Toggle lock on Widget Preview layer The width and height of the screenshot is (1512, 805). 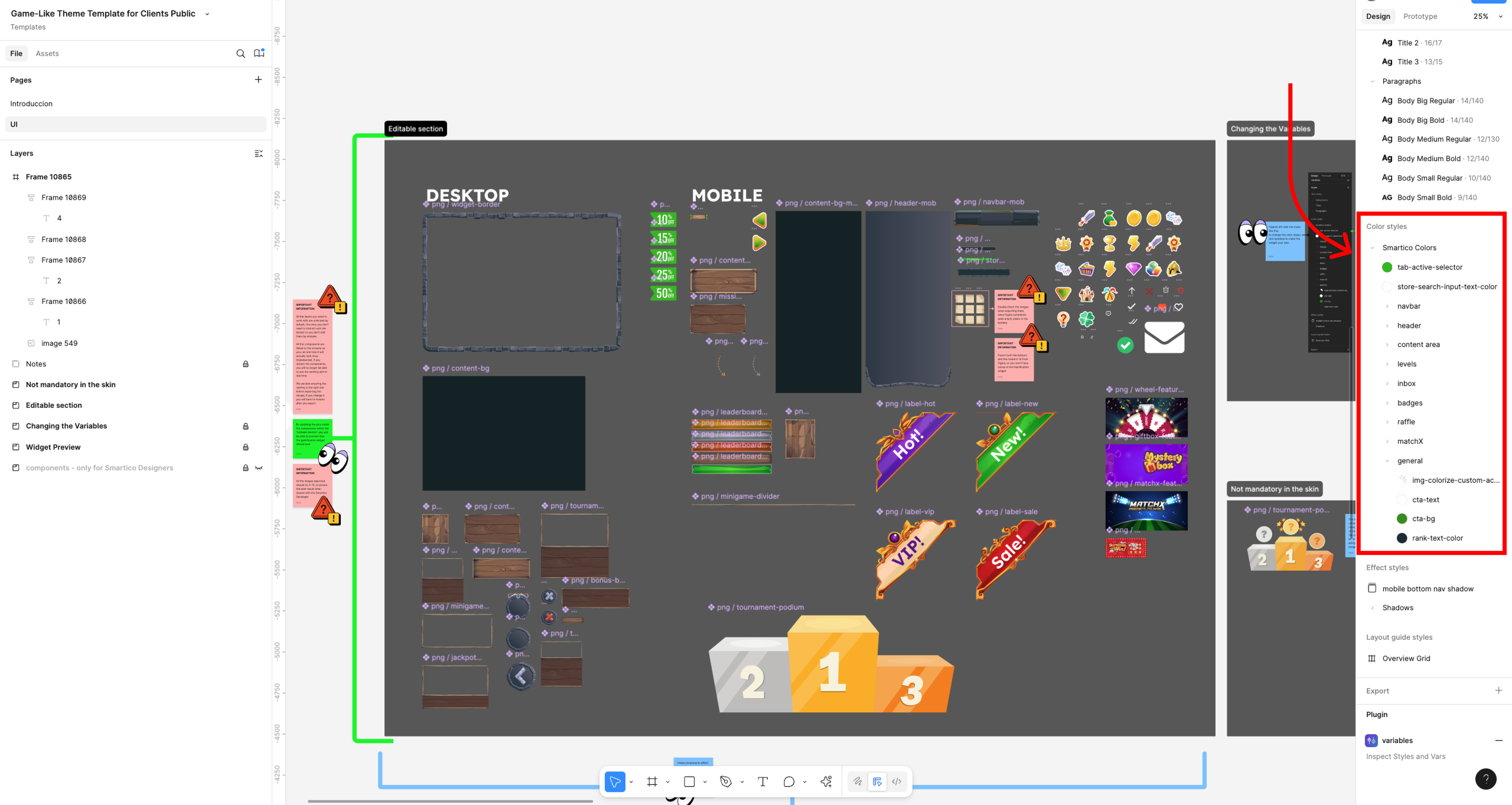246,447
